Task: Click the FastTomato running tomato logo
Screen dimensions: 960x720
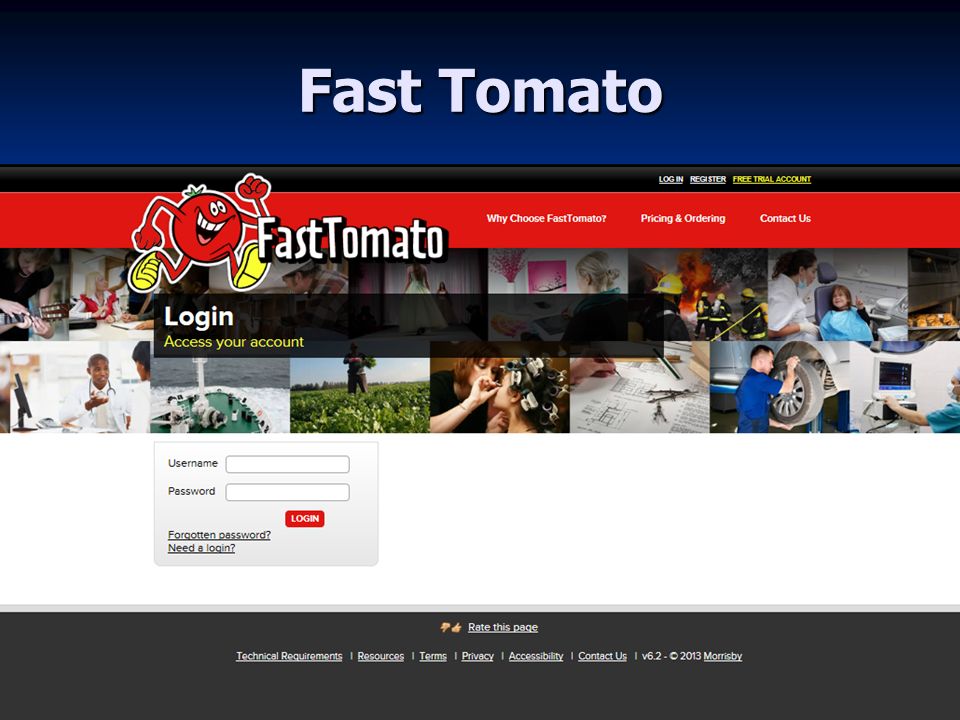Action: pos(288,233)
